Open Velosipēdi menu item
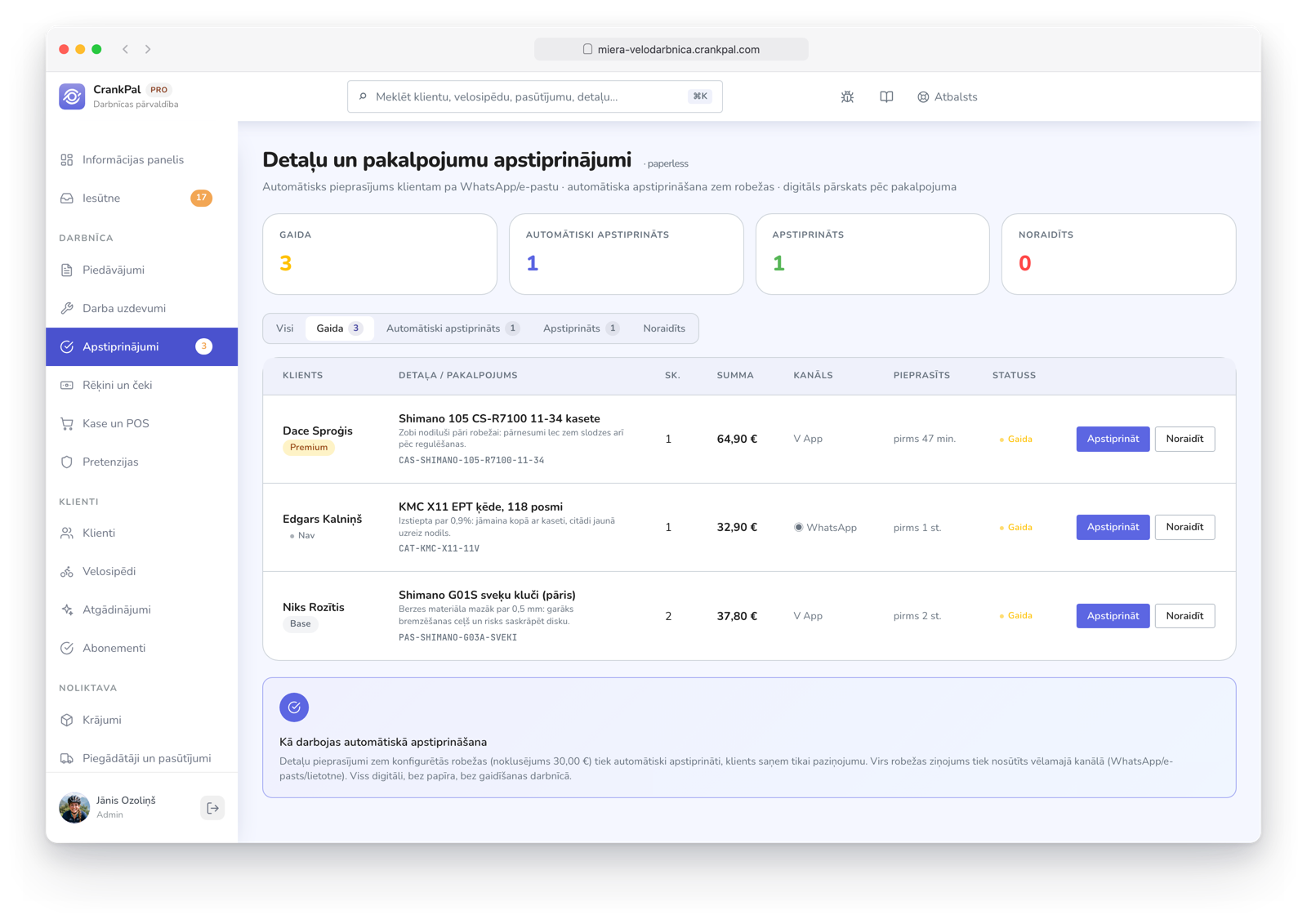1307x924 pixels. 142,572
